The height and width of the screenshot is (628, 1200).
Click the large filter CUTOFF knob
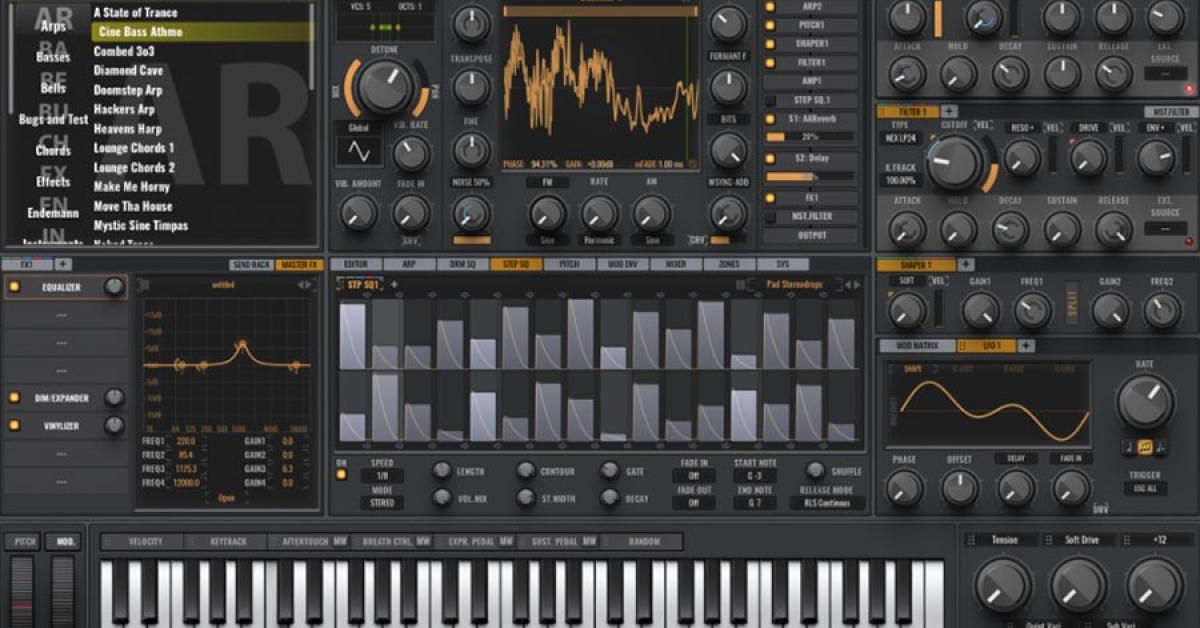coord(957,161)
